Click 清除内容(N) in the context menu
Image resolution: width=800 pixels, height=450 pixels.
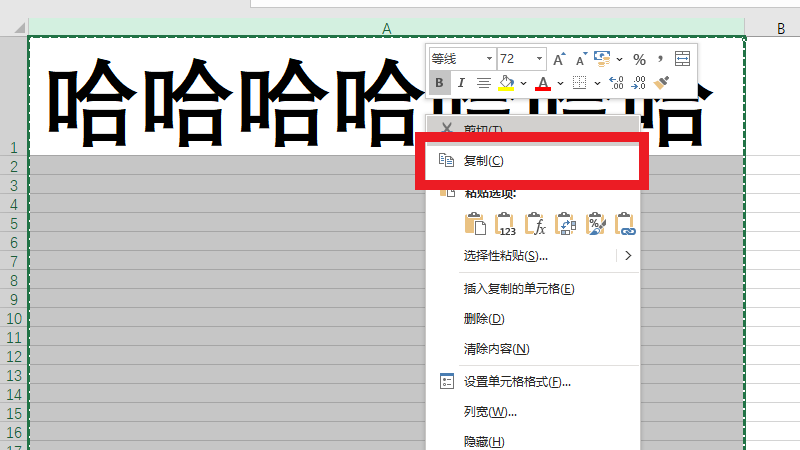pos(496,348)
